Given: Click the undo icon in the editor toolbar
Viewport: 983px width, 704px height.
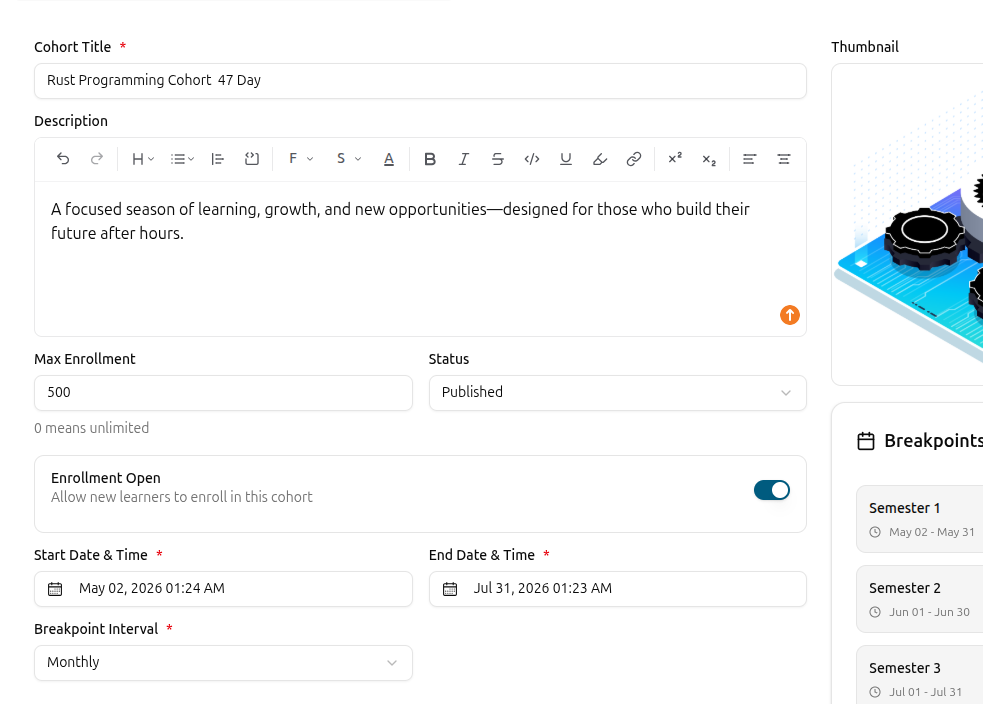Looking at the screenshot, I should pyautogui.click(x=63, y=159).
